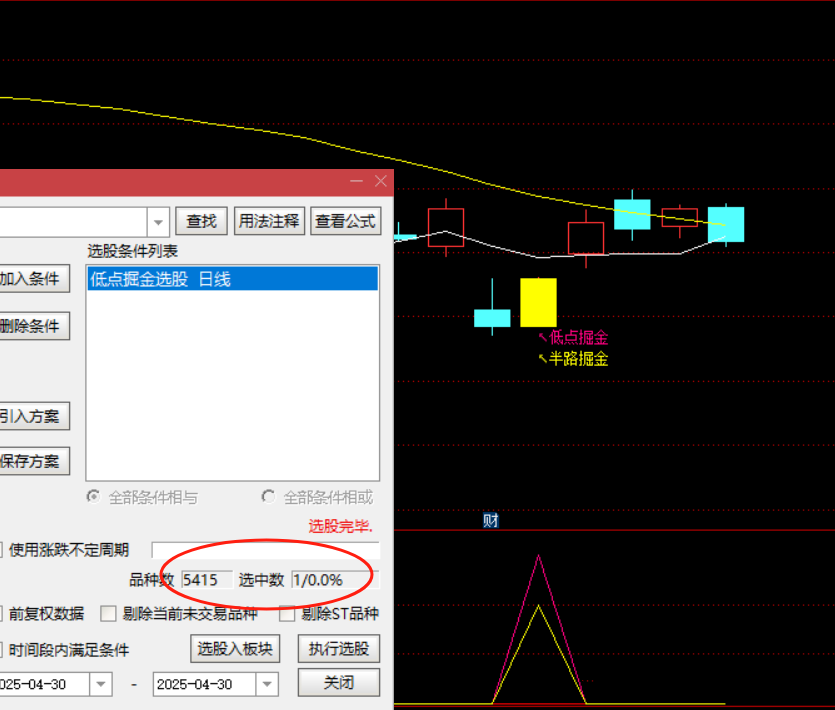Click the 半路掘金 signal label

point(578,359)
